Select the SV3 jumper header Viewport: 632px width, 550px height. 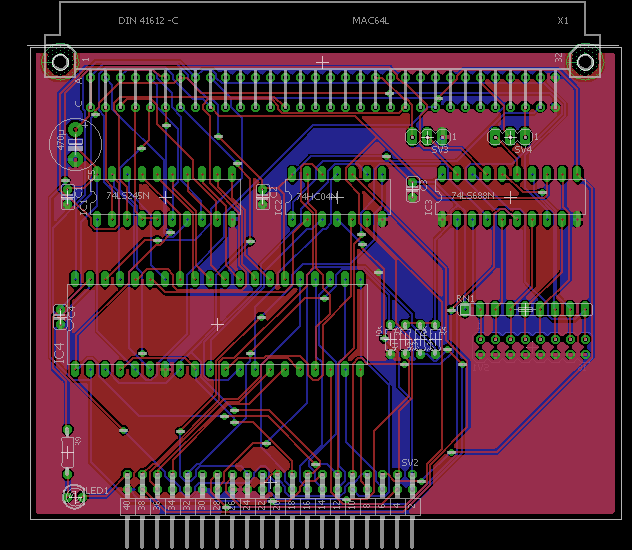427,136
